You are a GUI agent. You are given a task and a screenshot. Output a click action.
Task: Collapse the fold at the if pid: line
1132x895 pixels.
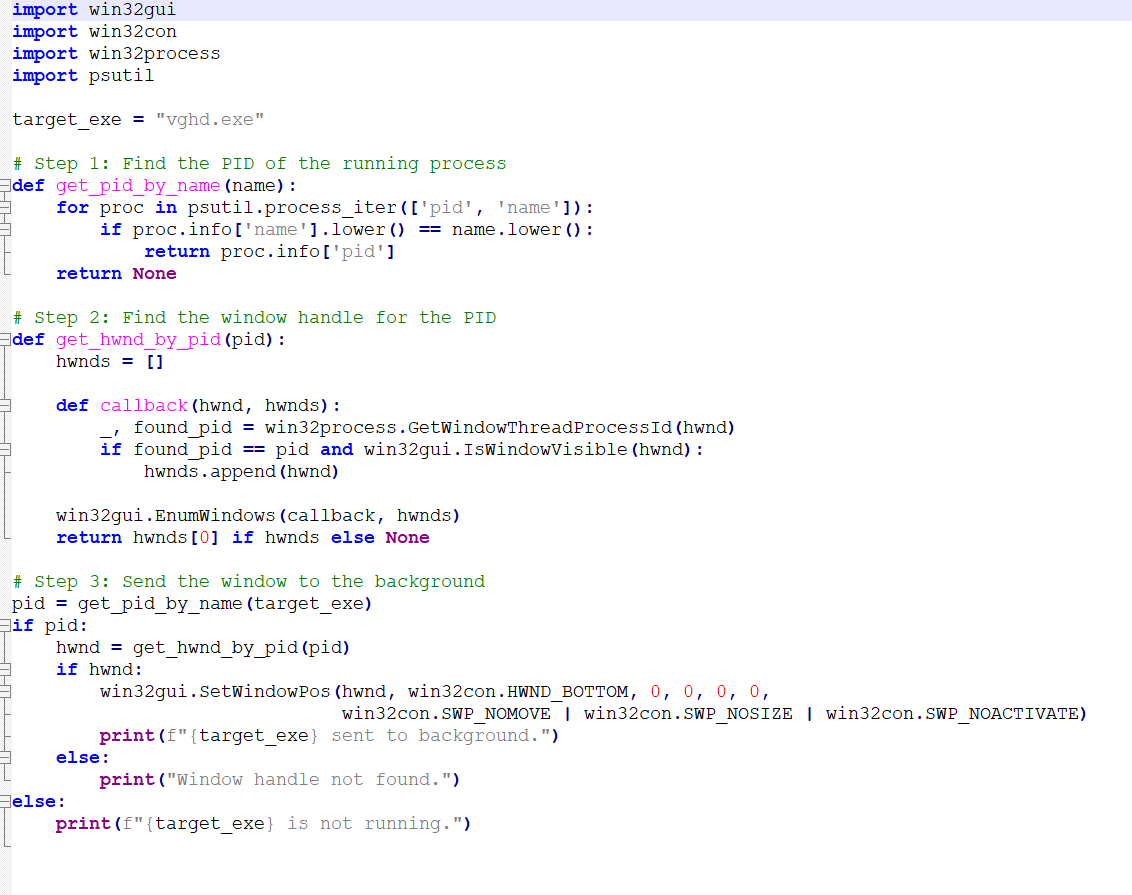[x=5, y=625]
